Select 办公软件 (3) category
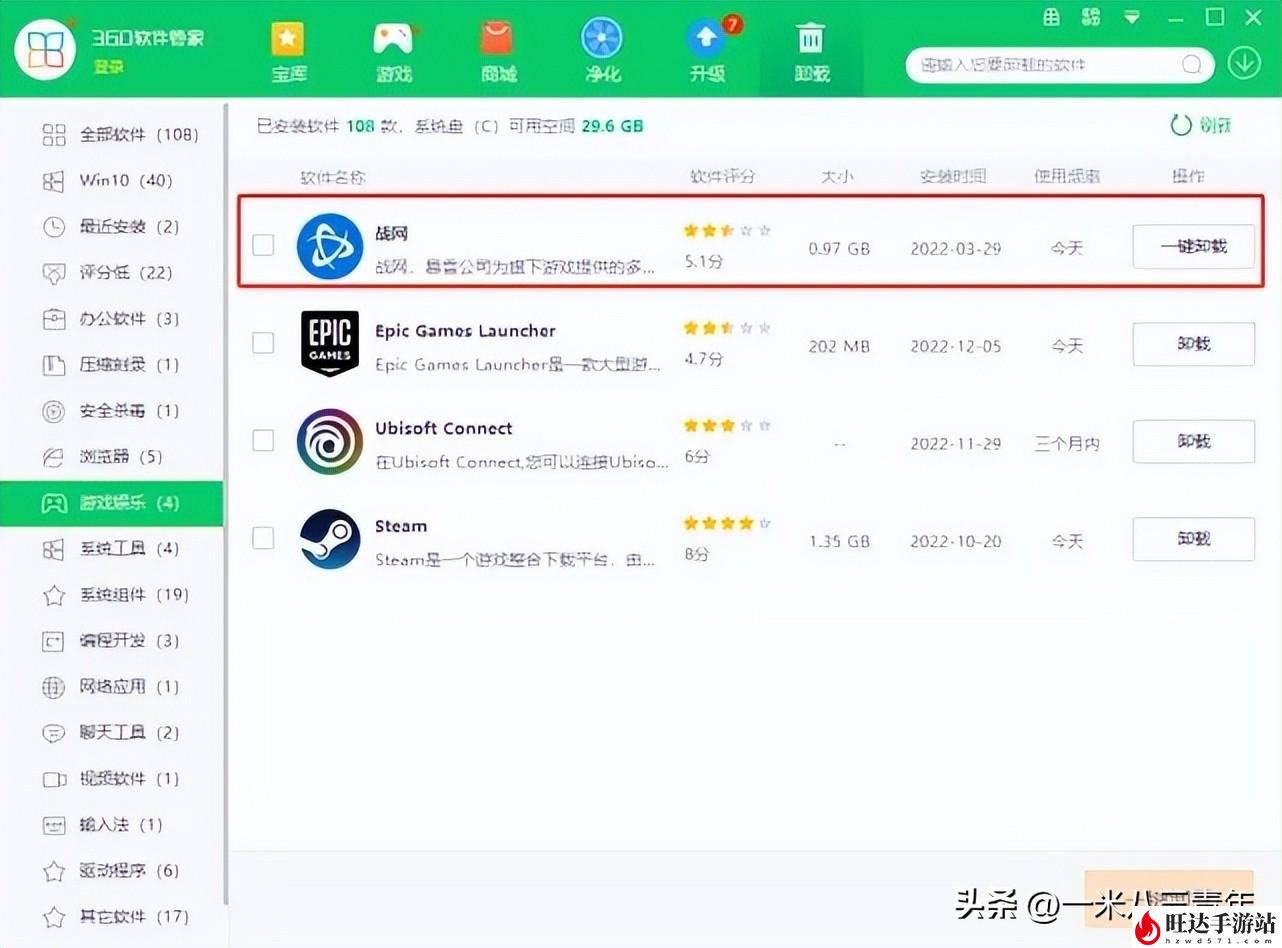 (112, 319)
